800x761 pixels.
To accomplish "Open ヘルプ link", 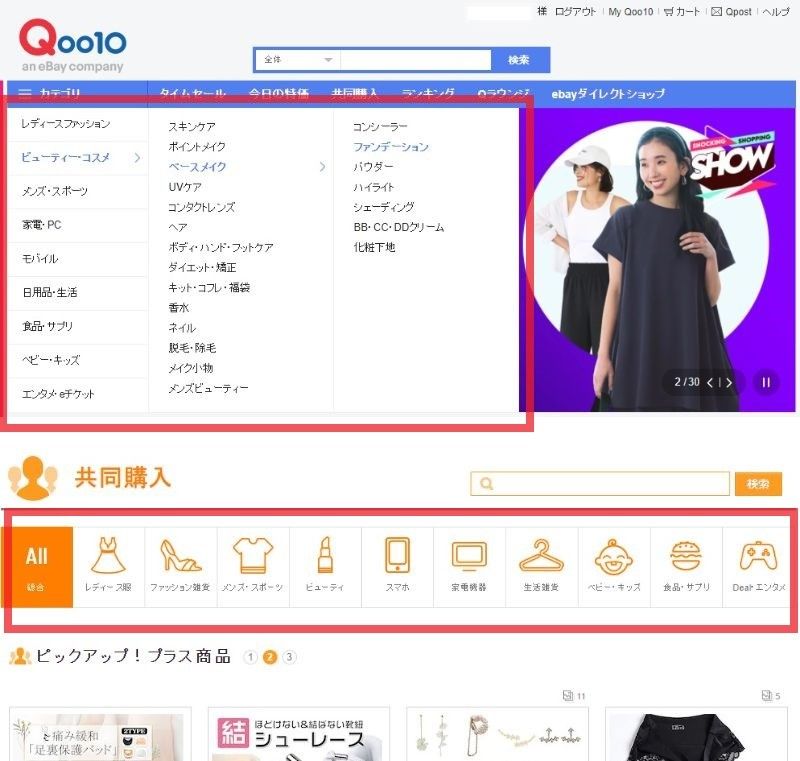I will [776, 11].
